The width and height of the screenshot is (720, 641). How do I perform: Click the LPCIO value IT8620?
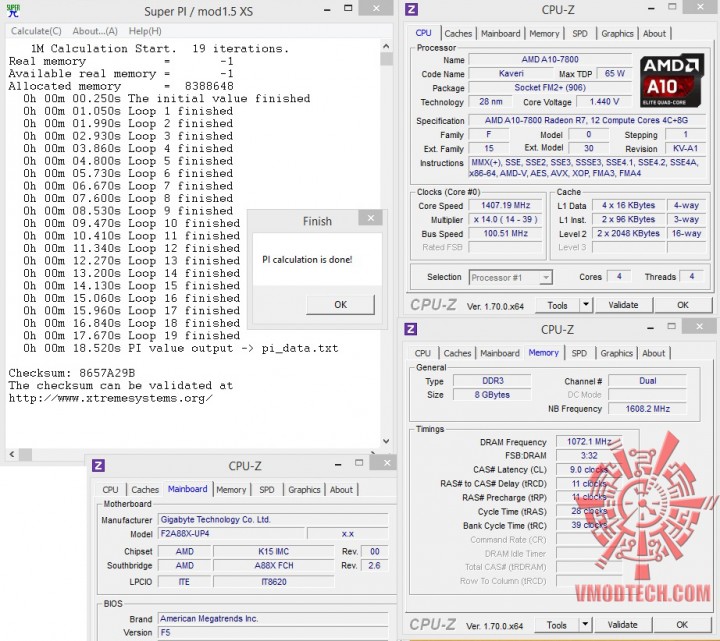[274, 582]
